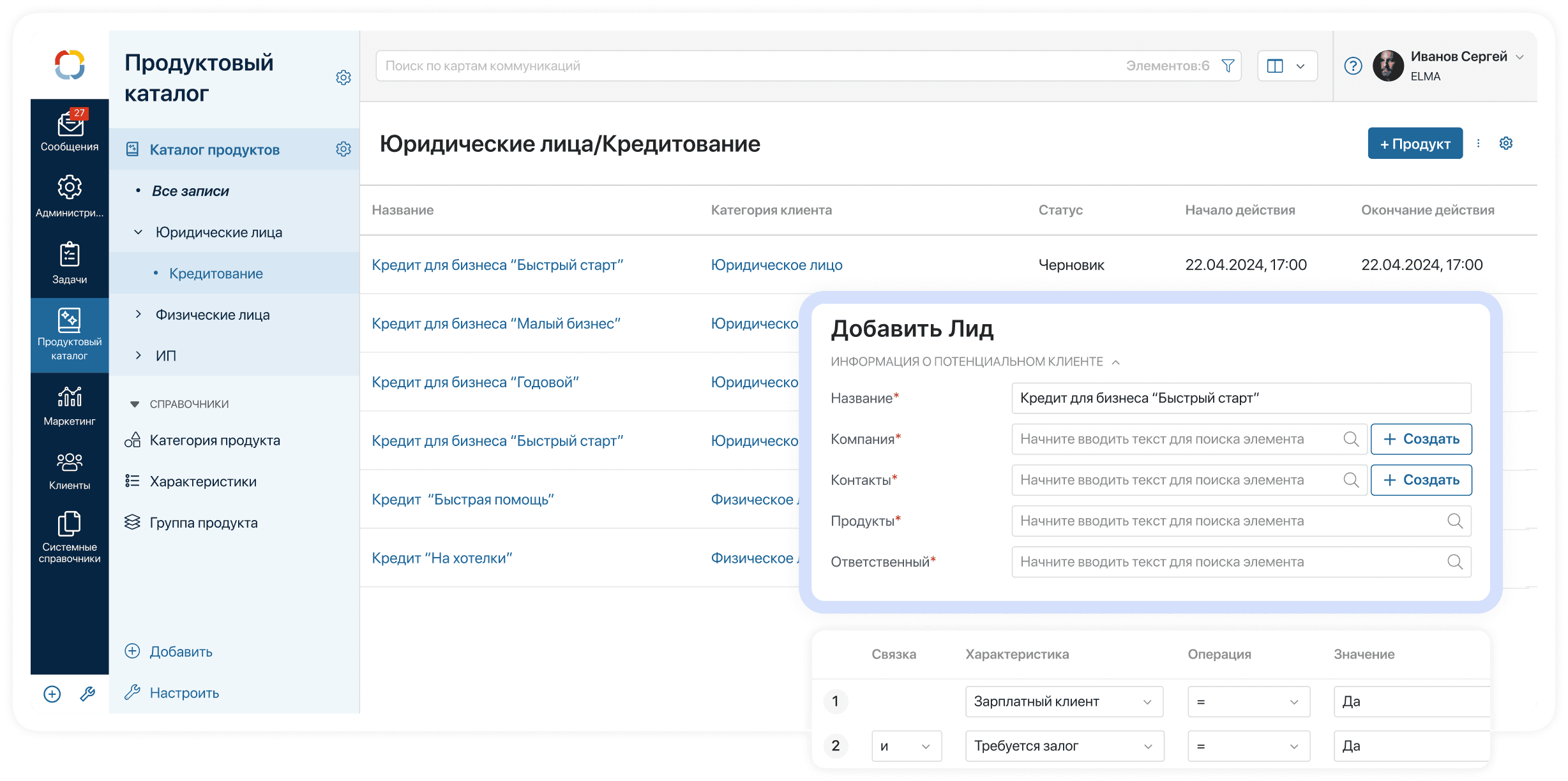Open the Категория продукта reference
Screen dimensions: 1568x781
tap(215, 440)
